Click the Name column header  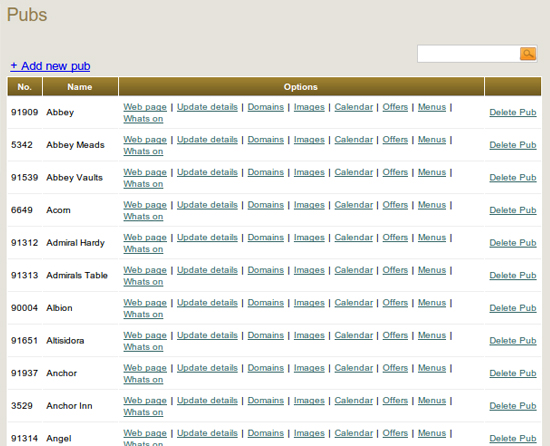(80, 87)
